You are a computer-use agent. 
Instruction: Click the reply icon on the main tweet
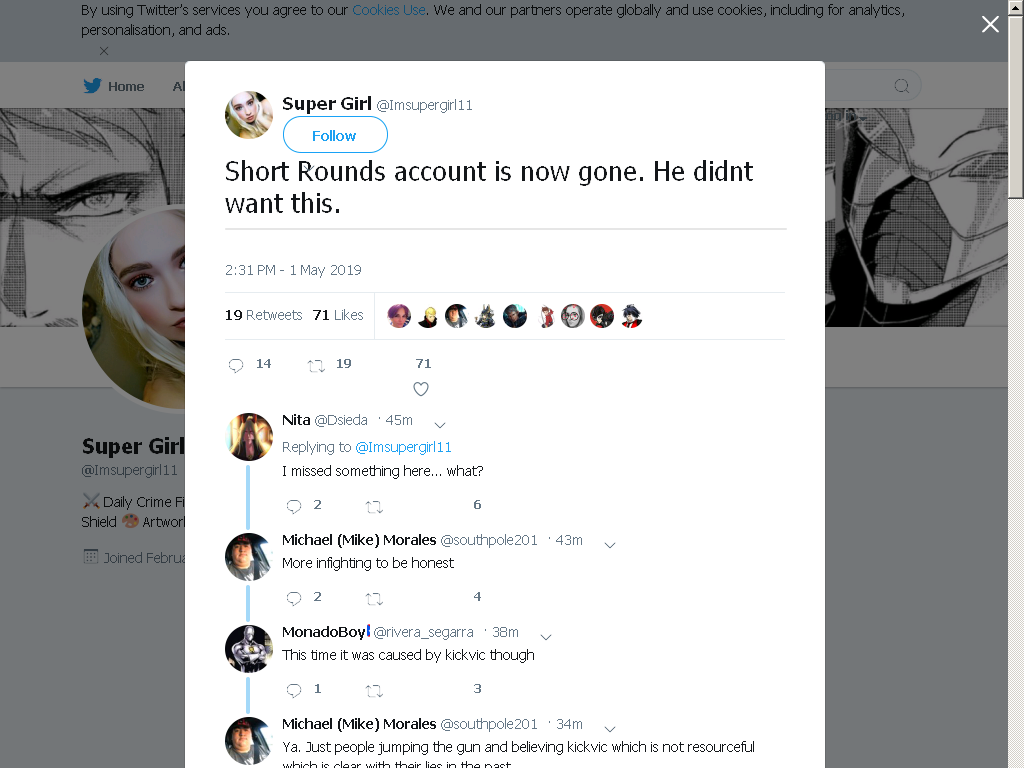pyautogui.click(x=236, y=365)
